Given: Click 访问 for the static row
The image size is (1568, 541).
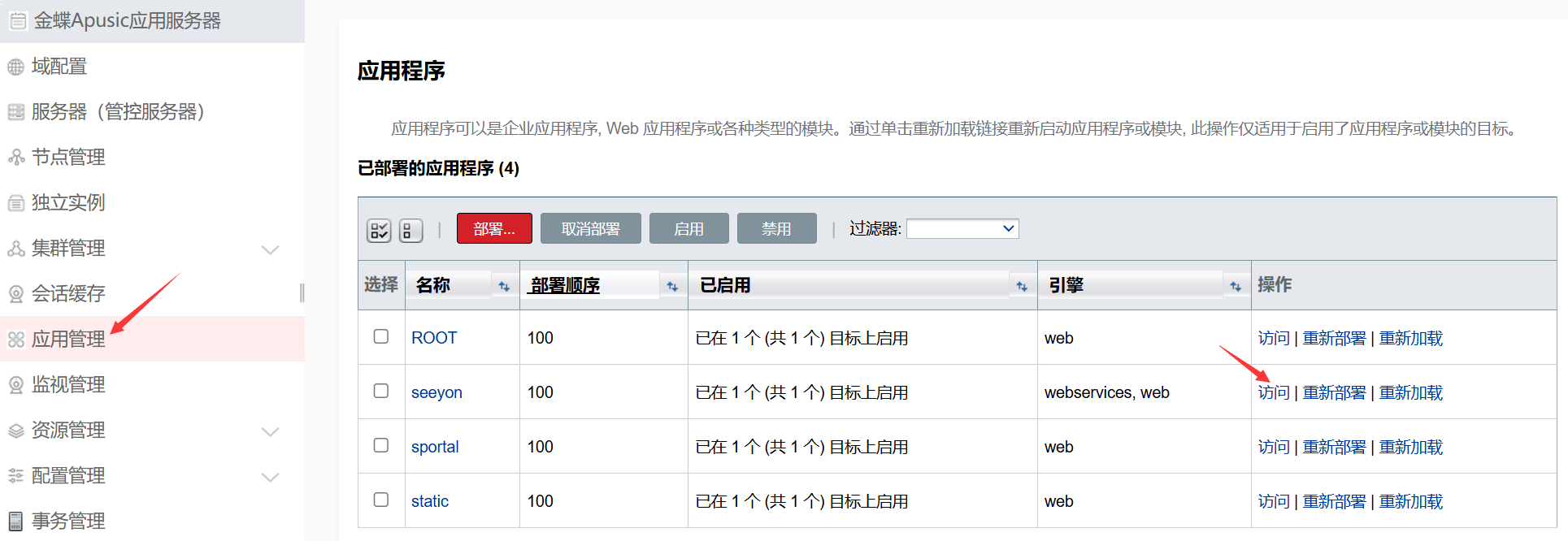Looking at the screenshot, I should click(x=1274, y=501).
